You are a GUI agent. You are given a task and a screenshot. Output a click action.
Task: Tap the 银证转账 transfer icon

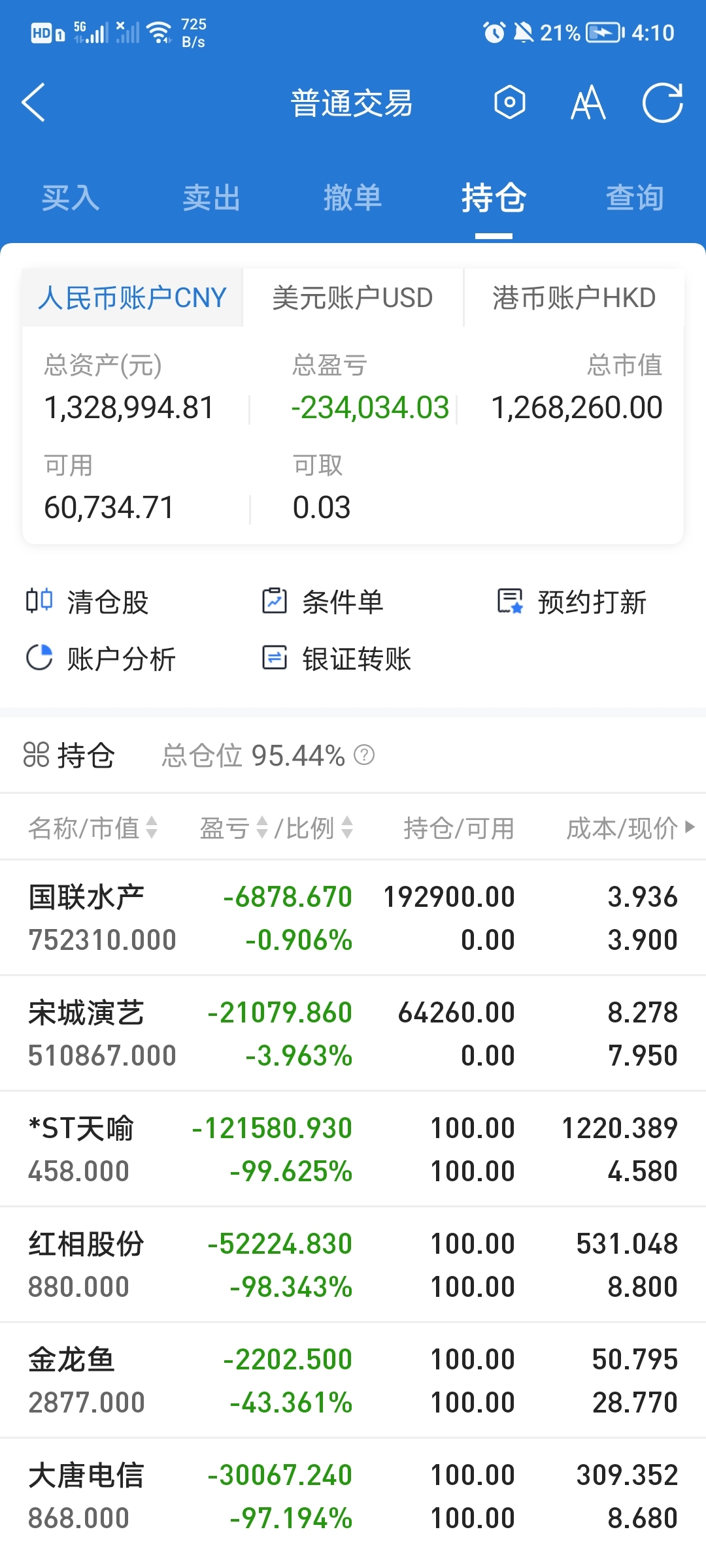pyautogui.click(x=275, y=657)
